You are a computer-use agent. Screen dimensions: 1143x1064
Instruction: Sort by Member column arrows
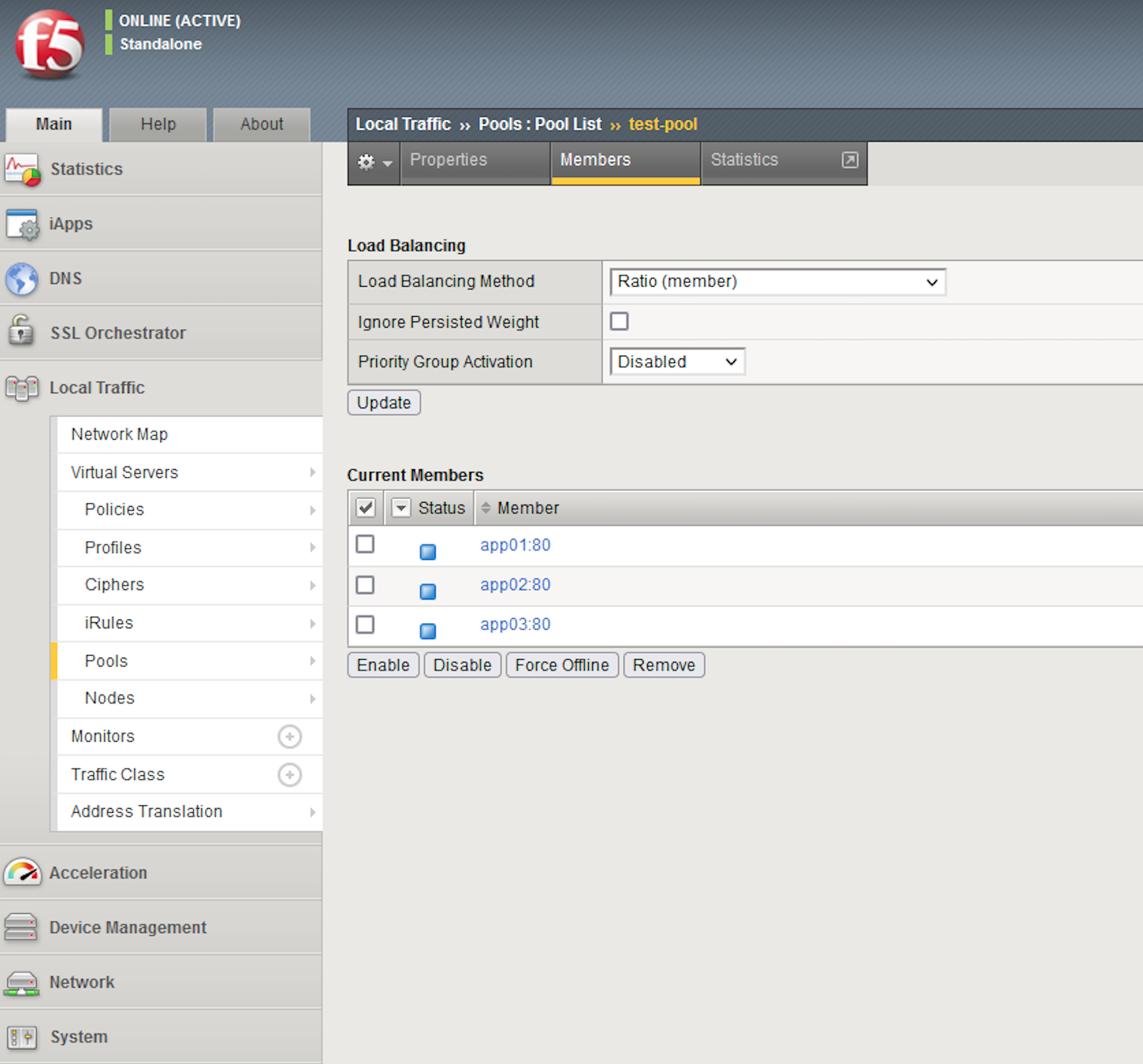(x=486, y=508)
